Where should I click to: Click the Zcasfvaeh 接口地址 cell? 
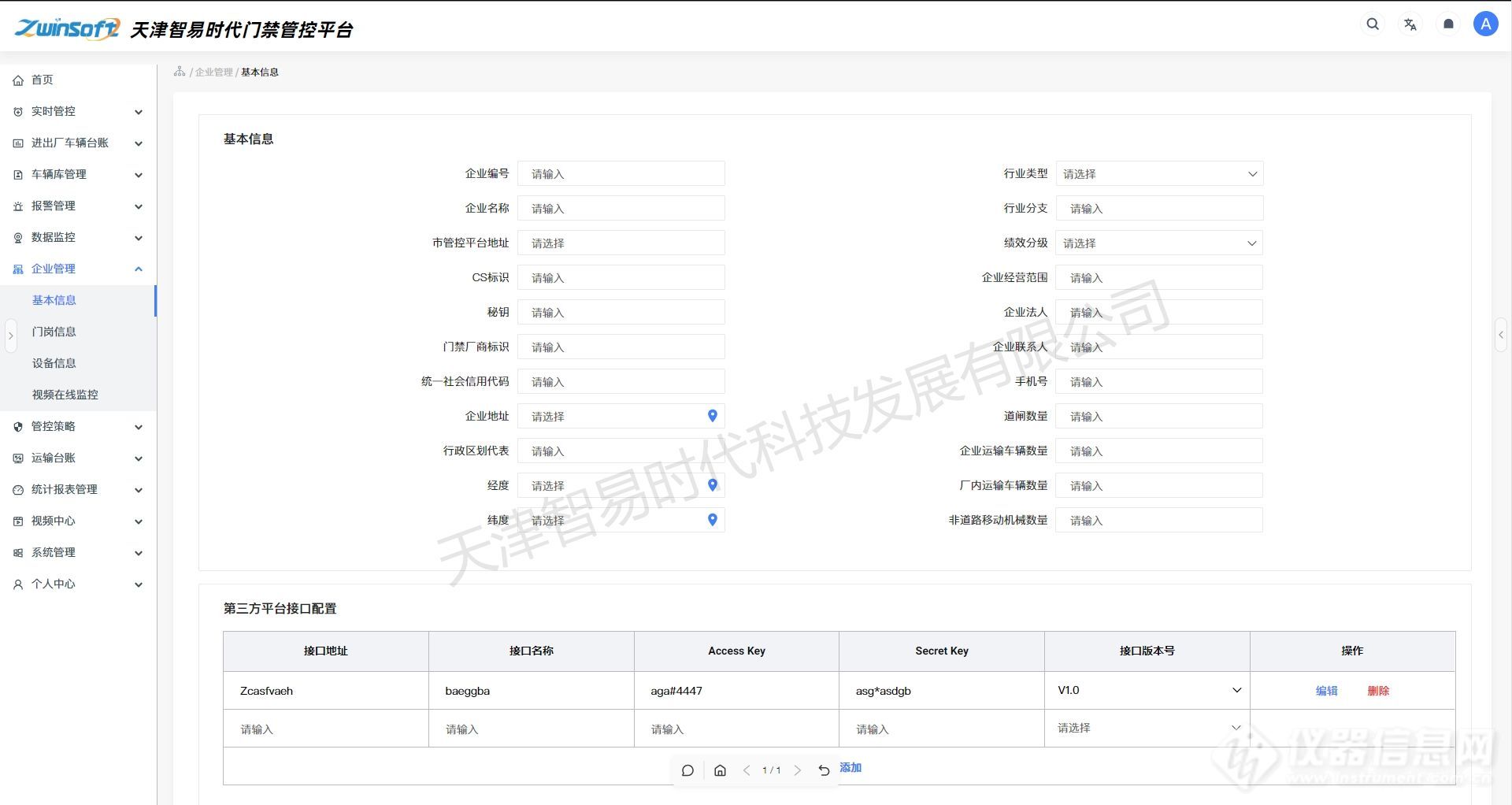(326, 691)
